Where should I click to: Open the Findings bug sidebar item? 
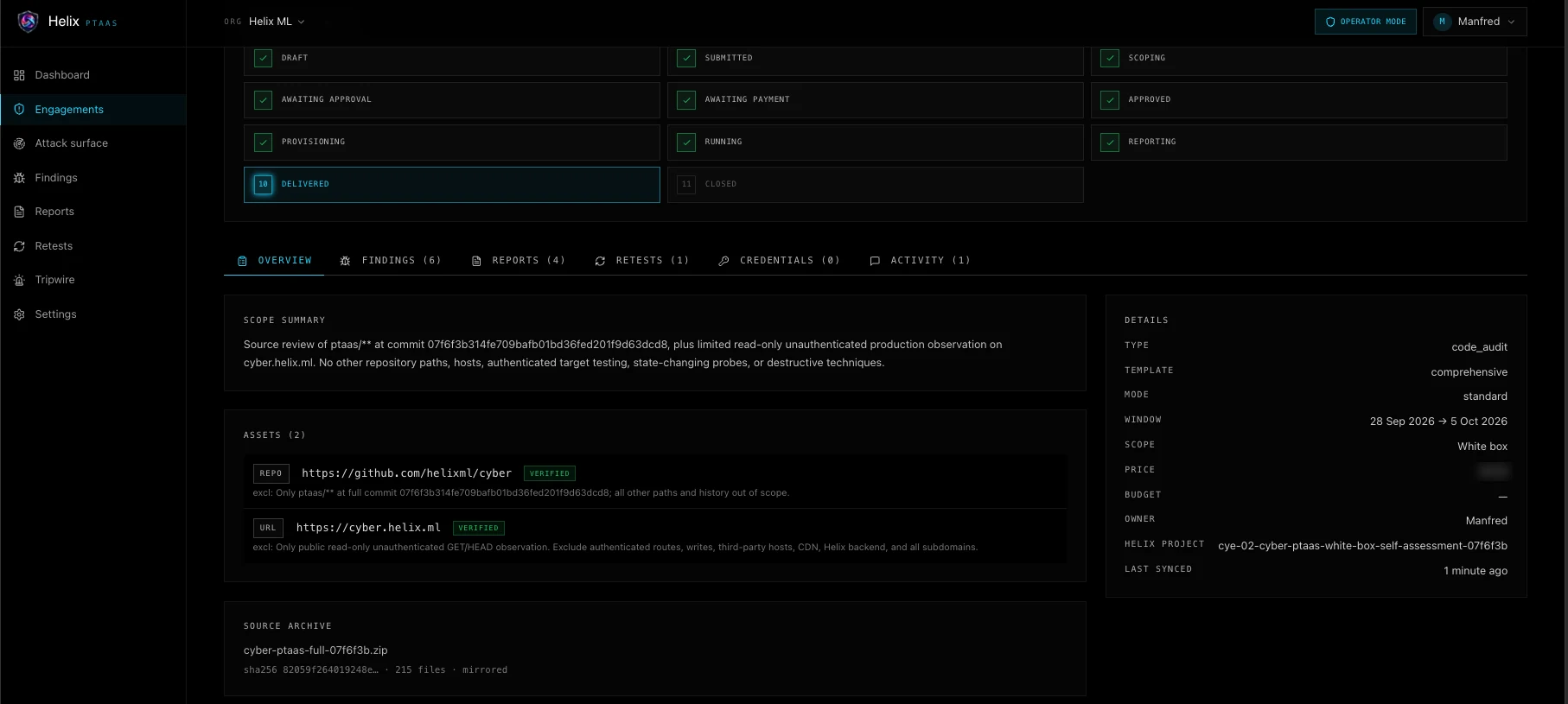coord(92,178)
